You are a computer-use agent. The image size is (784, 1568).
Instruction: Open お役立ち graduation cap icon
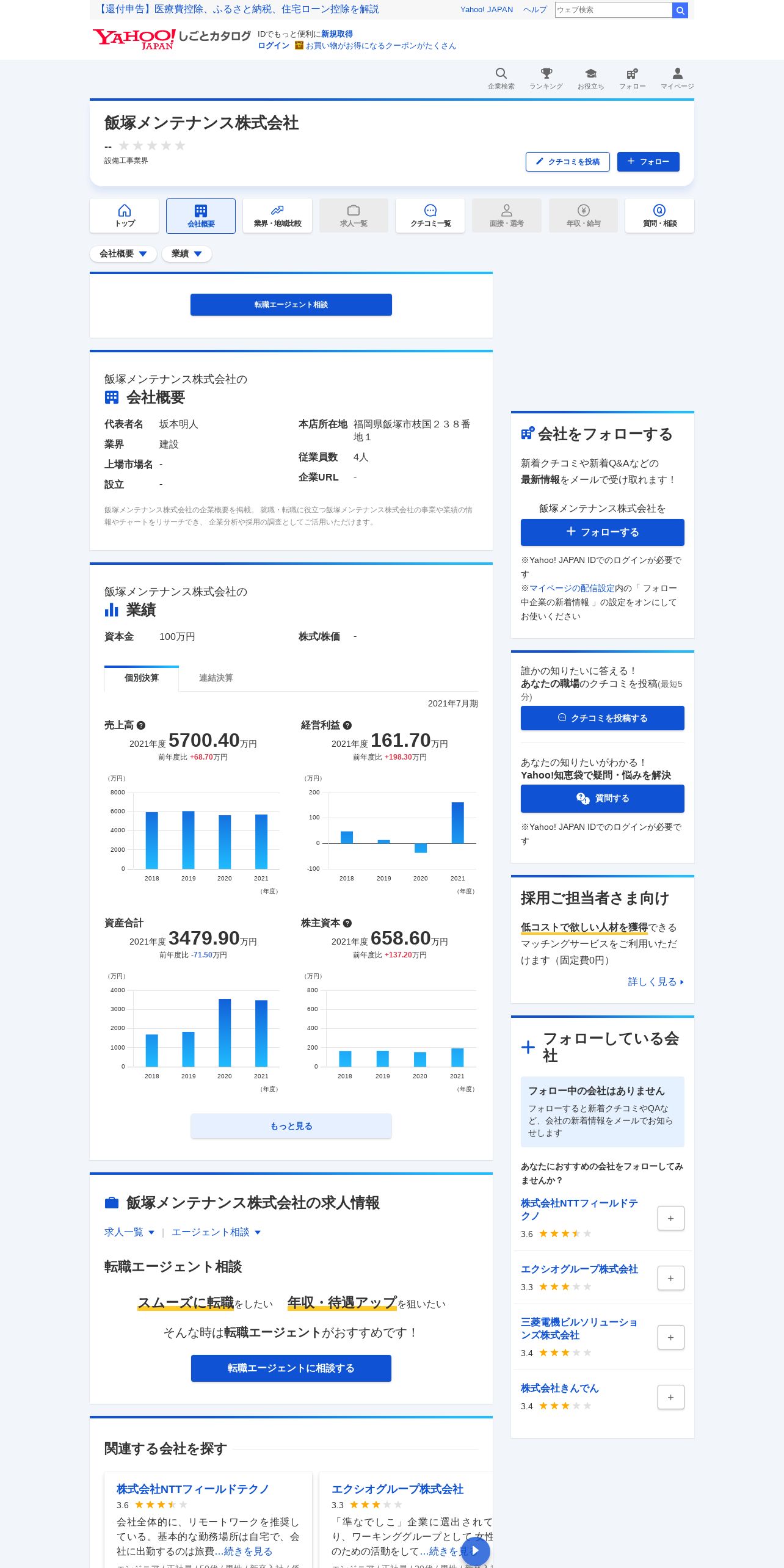tap(590, 78)
